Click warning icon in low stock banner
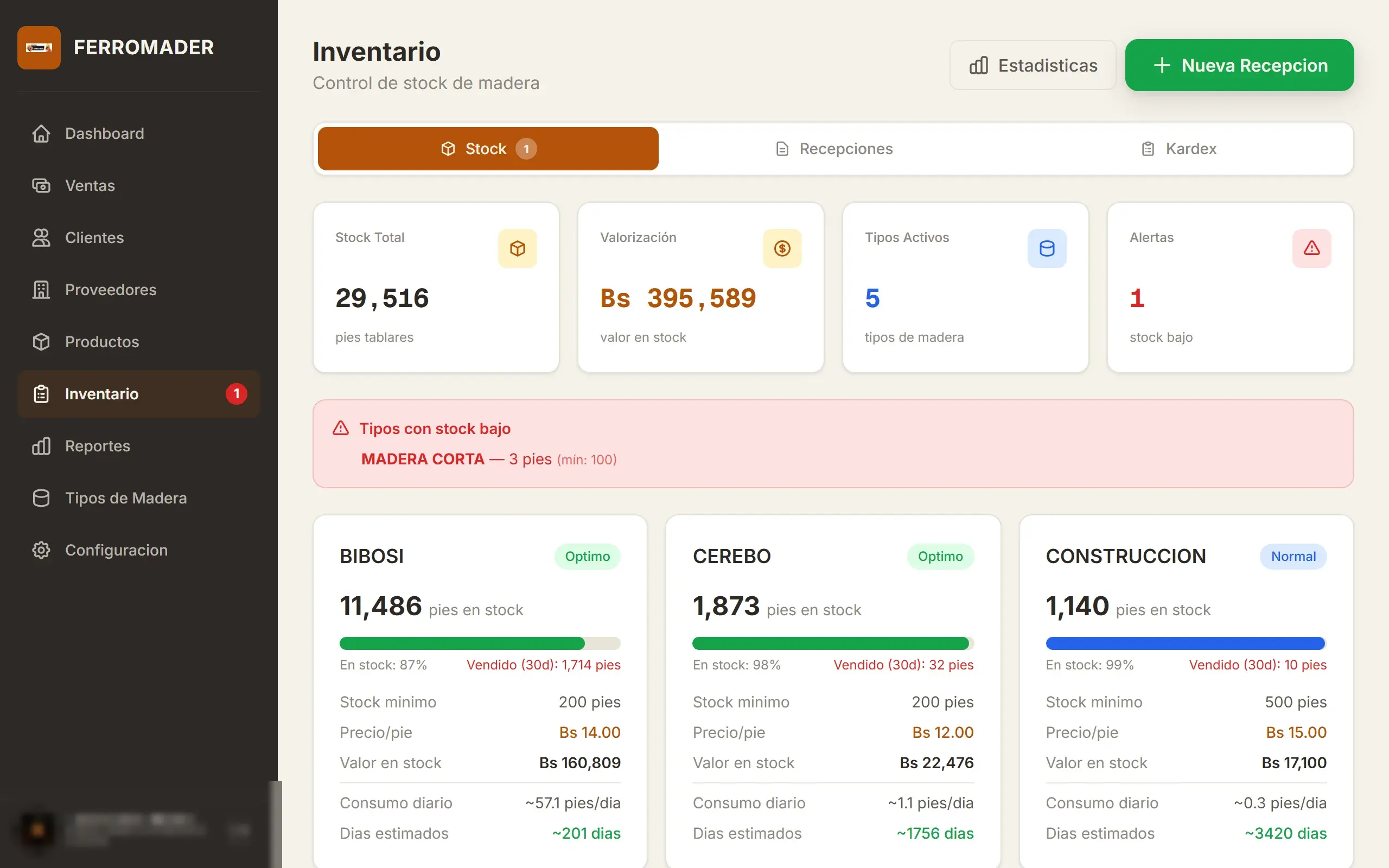Image resolution: width=1389 pixels, height=868 pixels. point(341,428)
